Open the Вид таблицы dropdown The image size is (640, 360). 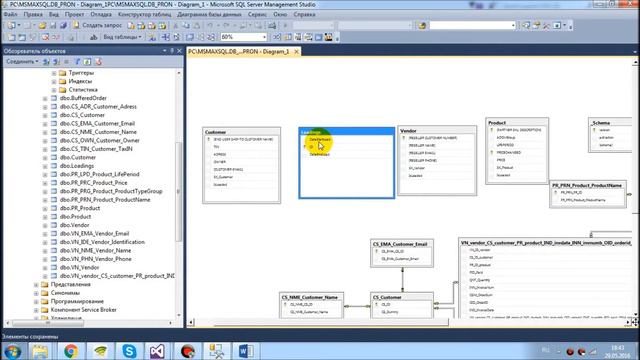(122, 37)
